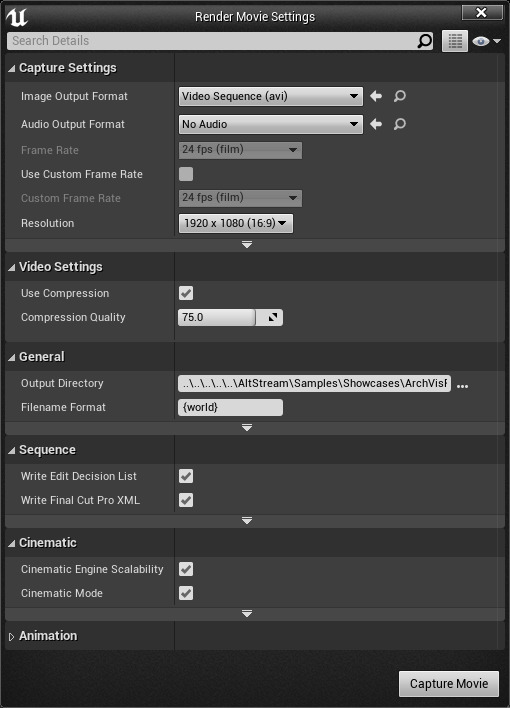Open the Audio Output Format dropdown
This screenshot has height=708, width=510.
[271, 124]
